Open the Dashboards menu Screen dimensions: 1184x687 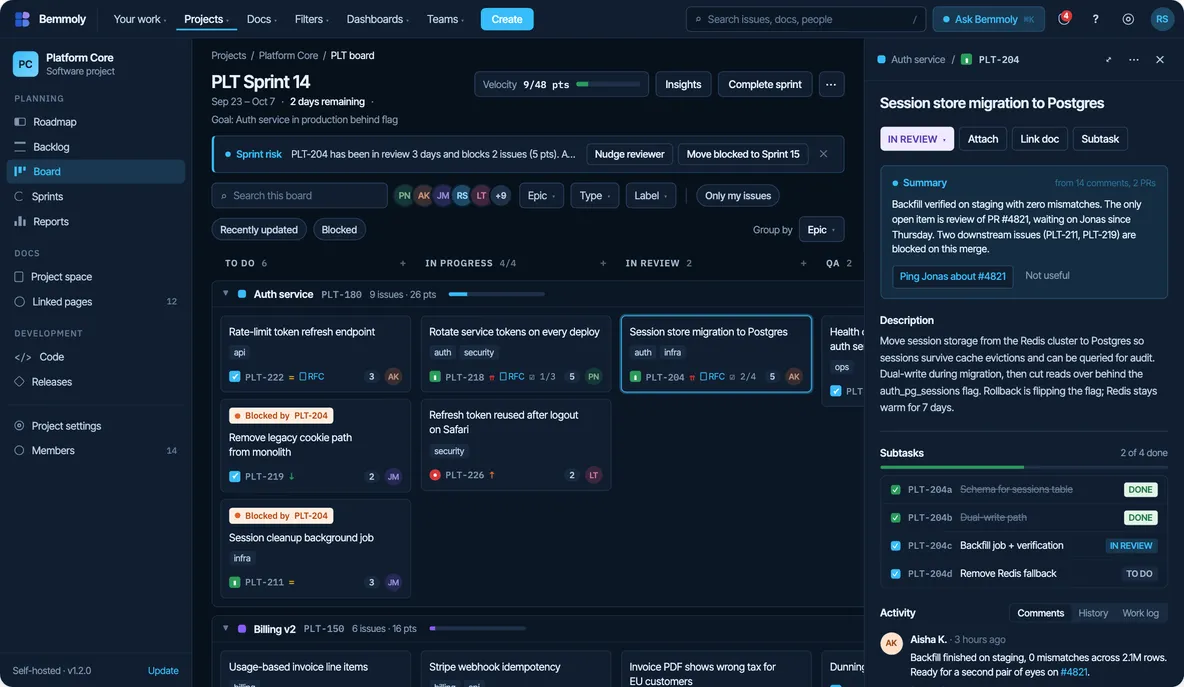(x=378, y=19)
